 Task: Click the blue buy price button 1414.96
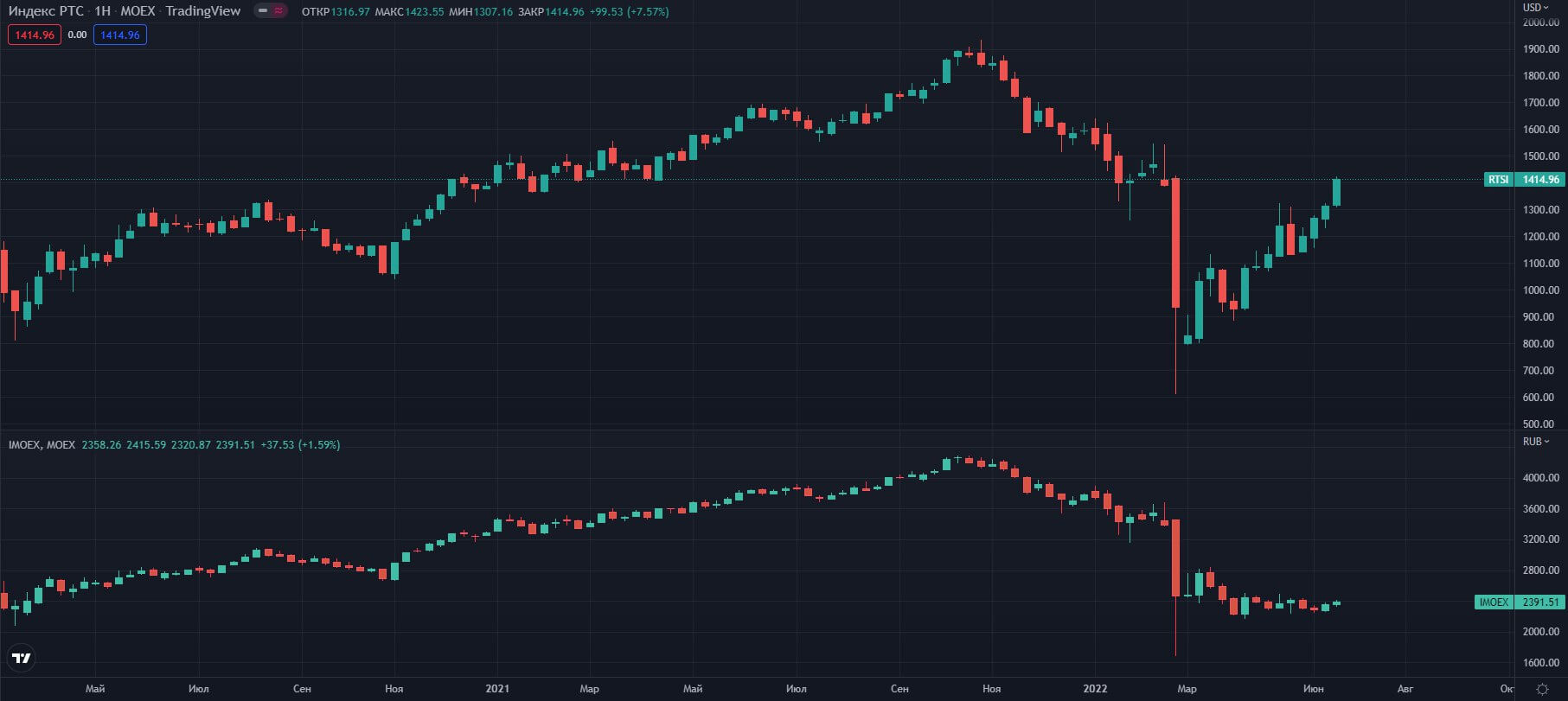120,35
